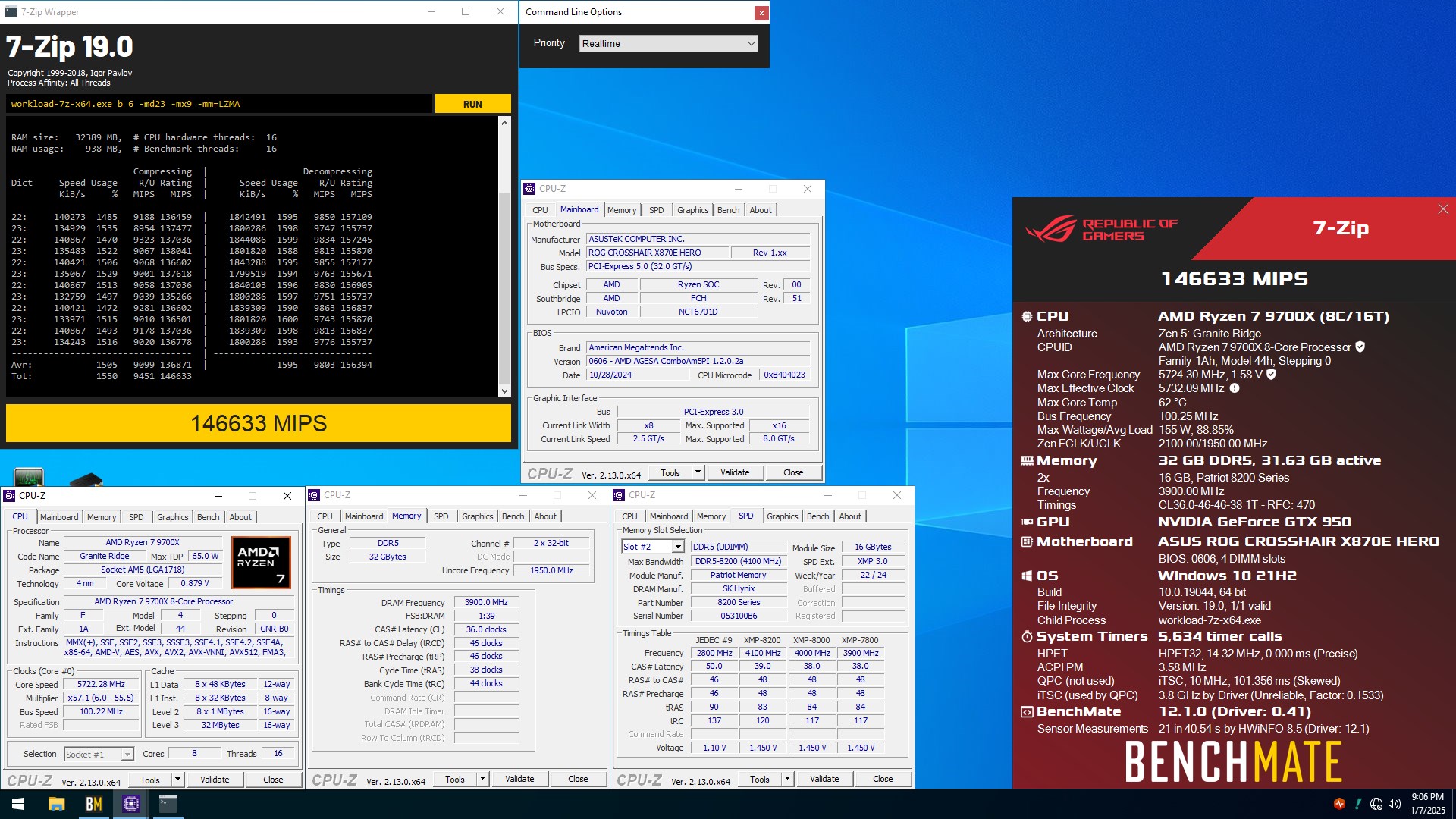Switch to Bench tab in SPD CPU-Z window
1456x819 pixels.
(817, 516)
